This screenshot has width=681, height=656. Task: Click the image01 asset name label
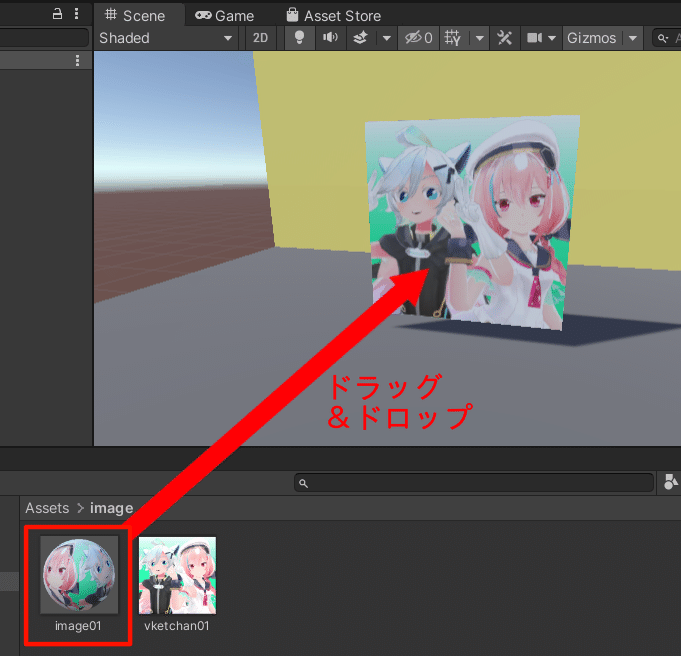click(78, 626)
